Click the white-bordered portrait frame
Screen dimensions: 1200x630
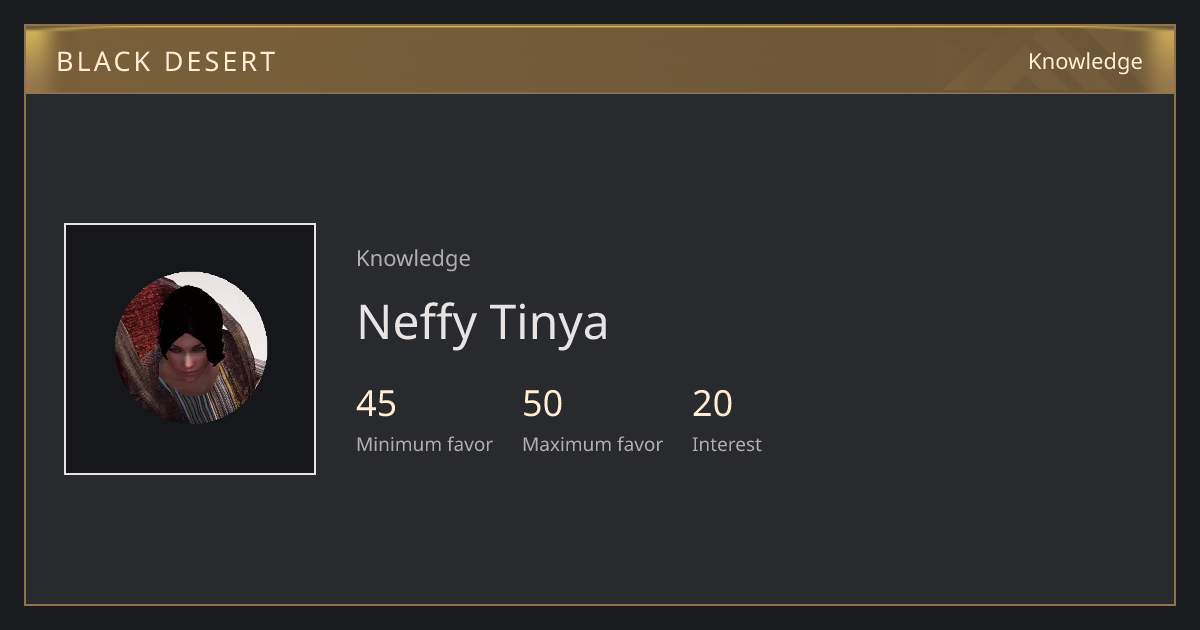pos(190,349)
